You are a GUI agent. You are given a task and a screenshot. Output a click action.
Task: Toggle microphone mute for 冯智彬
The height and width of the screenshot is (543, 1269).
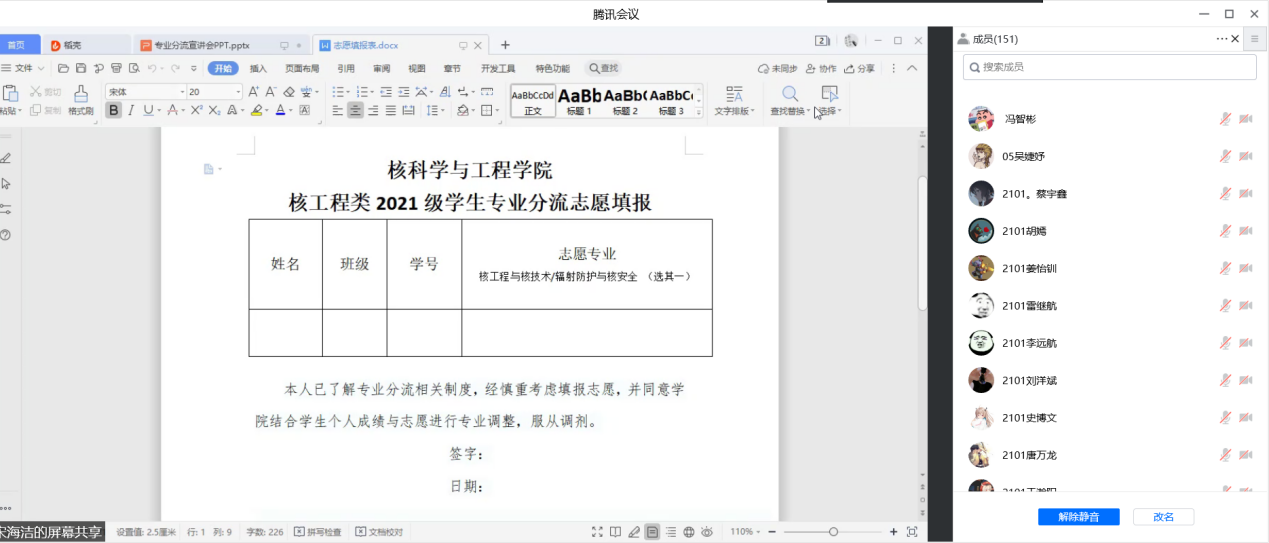click(1225, 119)
